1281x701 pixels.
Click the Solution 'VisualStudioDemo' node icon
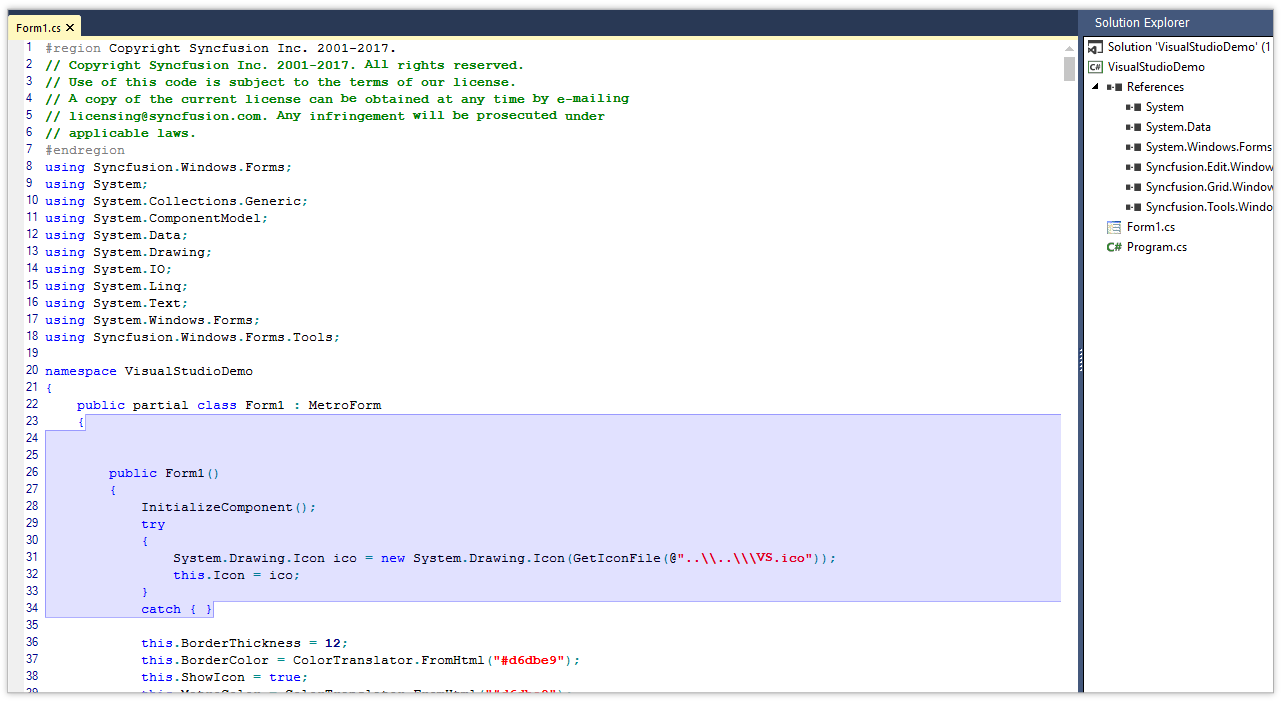click(1095, 47)
